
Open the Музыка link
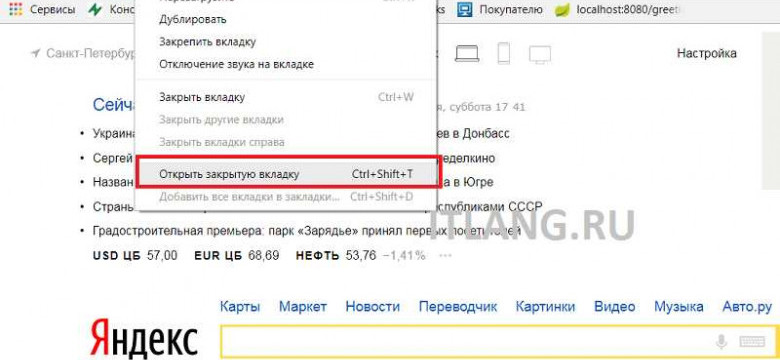tap(679, 307)
